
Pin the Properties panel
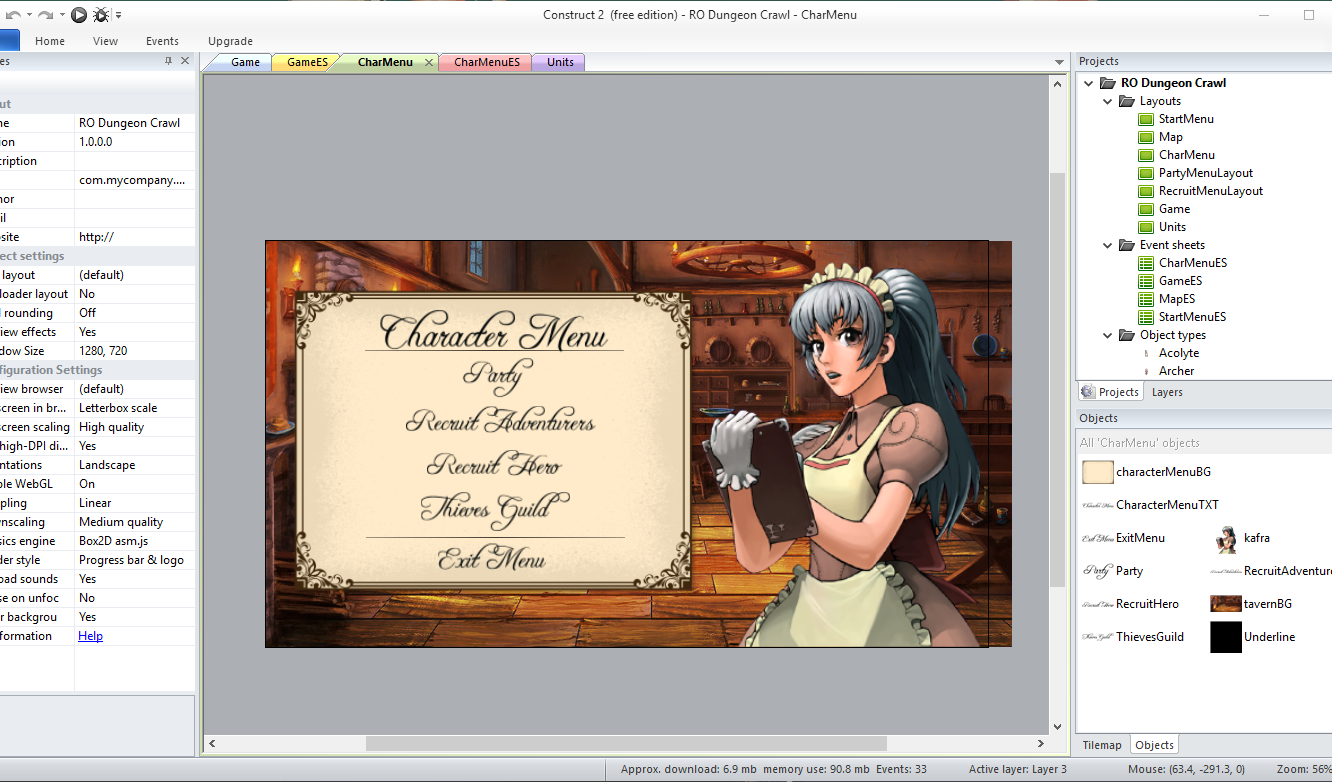[x=168, y=61]
